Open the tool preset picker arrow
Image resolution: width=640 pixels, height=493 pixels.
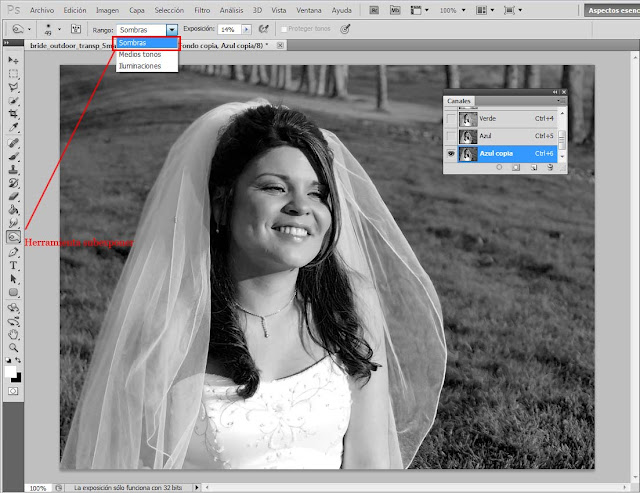click(x=29, y=29)
